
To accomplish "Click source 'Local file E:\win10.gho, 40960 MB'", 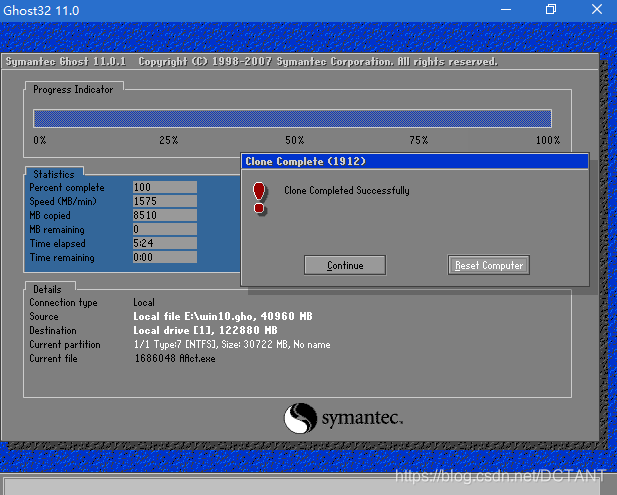I will [x=223, y=316].
